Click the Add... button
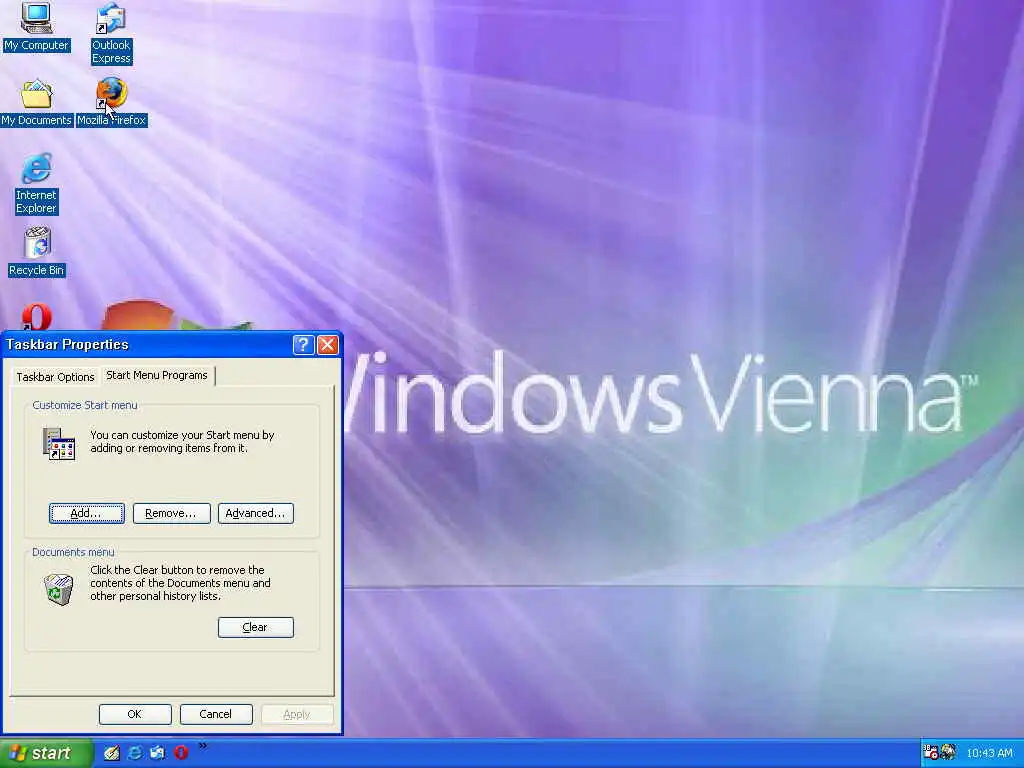Image resolution: width=1024 pixels, height=768 pixels. [86, 513]
